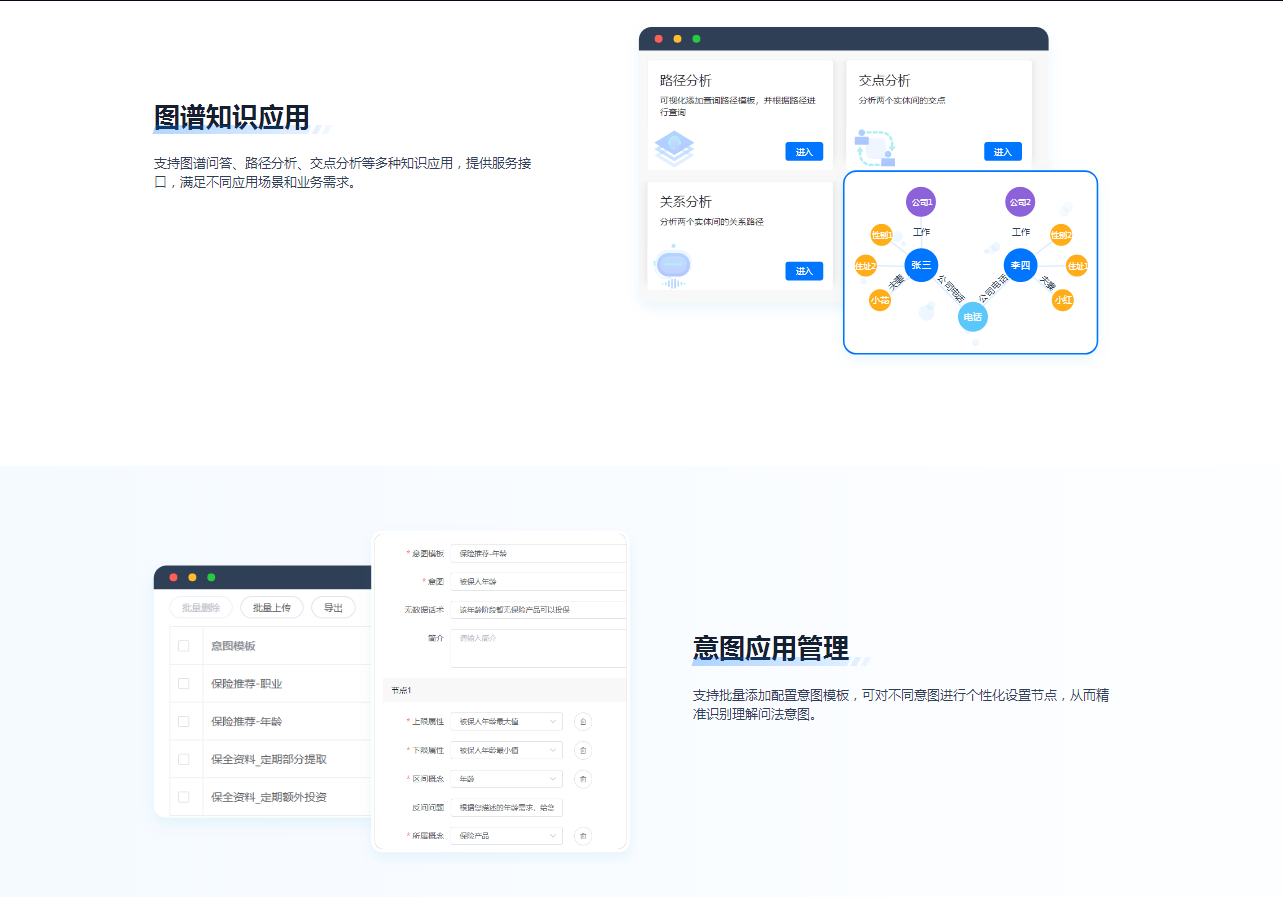Viewport: 1283px width, 897px height.
Task: Open the 上限属性 dropdown
Action: click(506, 721)
